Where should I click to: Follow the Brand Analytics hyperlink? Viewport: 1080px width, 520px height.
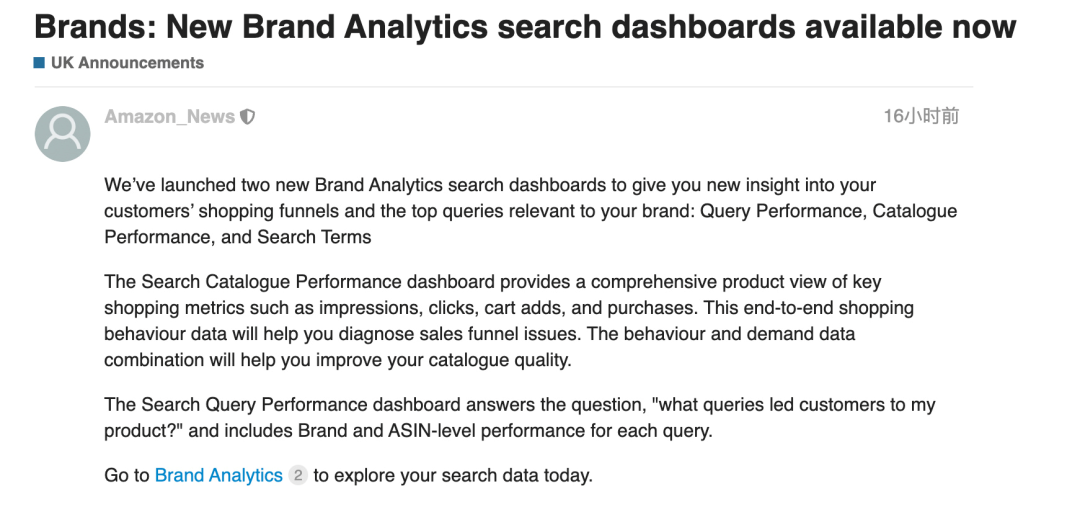coord(218,476)
